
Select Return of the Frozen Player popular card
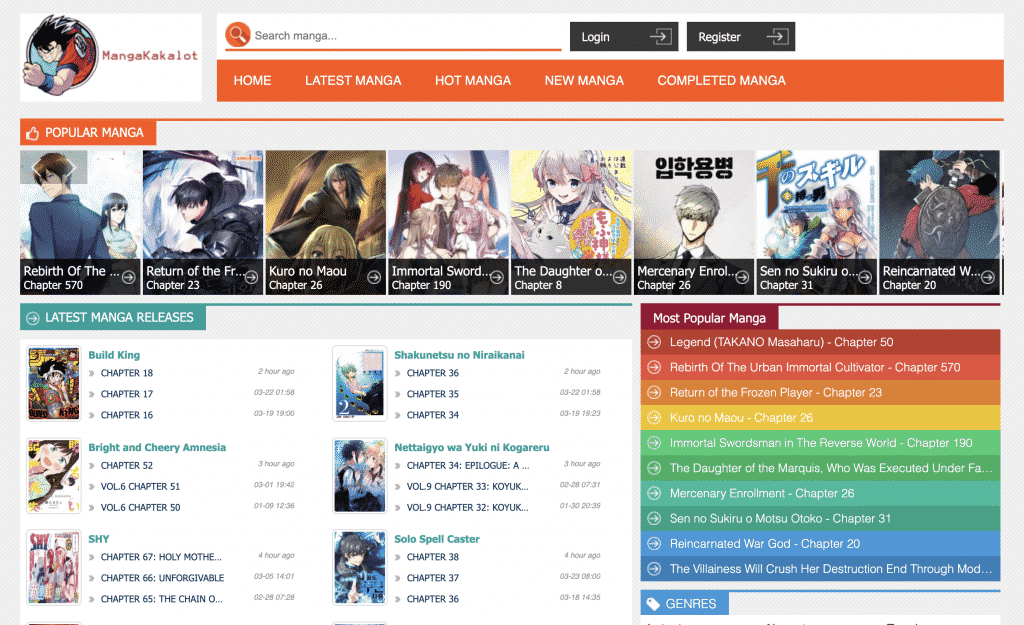point(203,222)
